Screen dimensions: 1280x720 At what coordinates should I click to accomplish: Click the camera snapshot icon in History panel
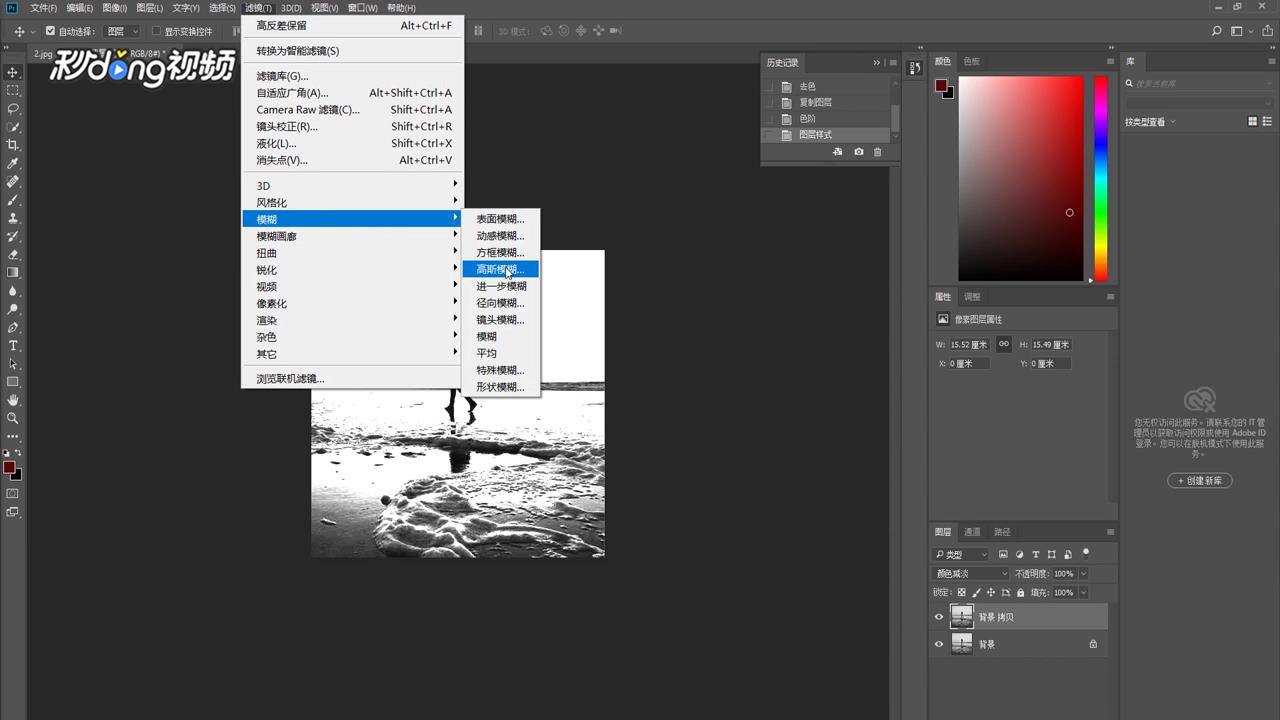[858, 152]
